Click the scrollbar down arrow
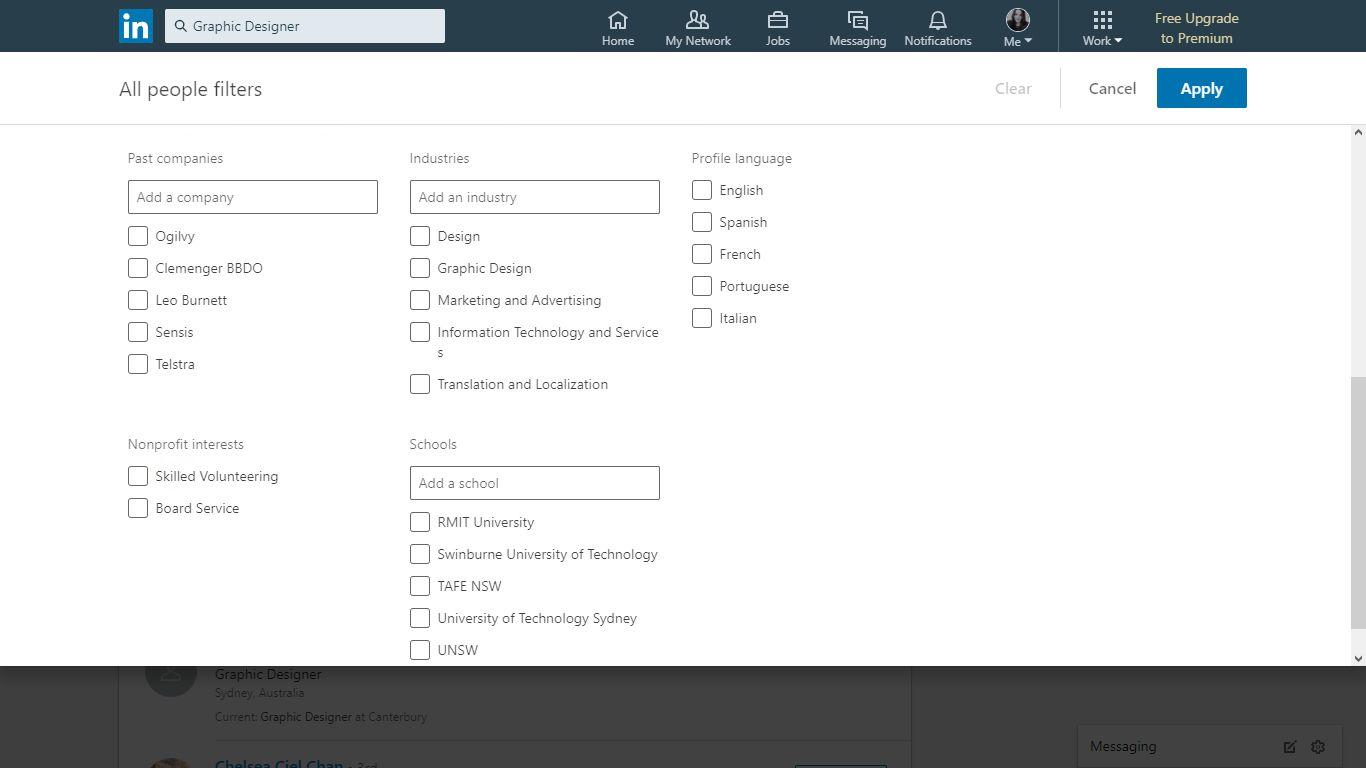Viewport: 1366px width, 768px height. (x=1358, y=658)
